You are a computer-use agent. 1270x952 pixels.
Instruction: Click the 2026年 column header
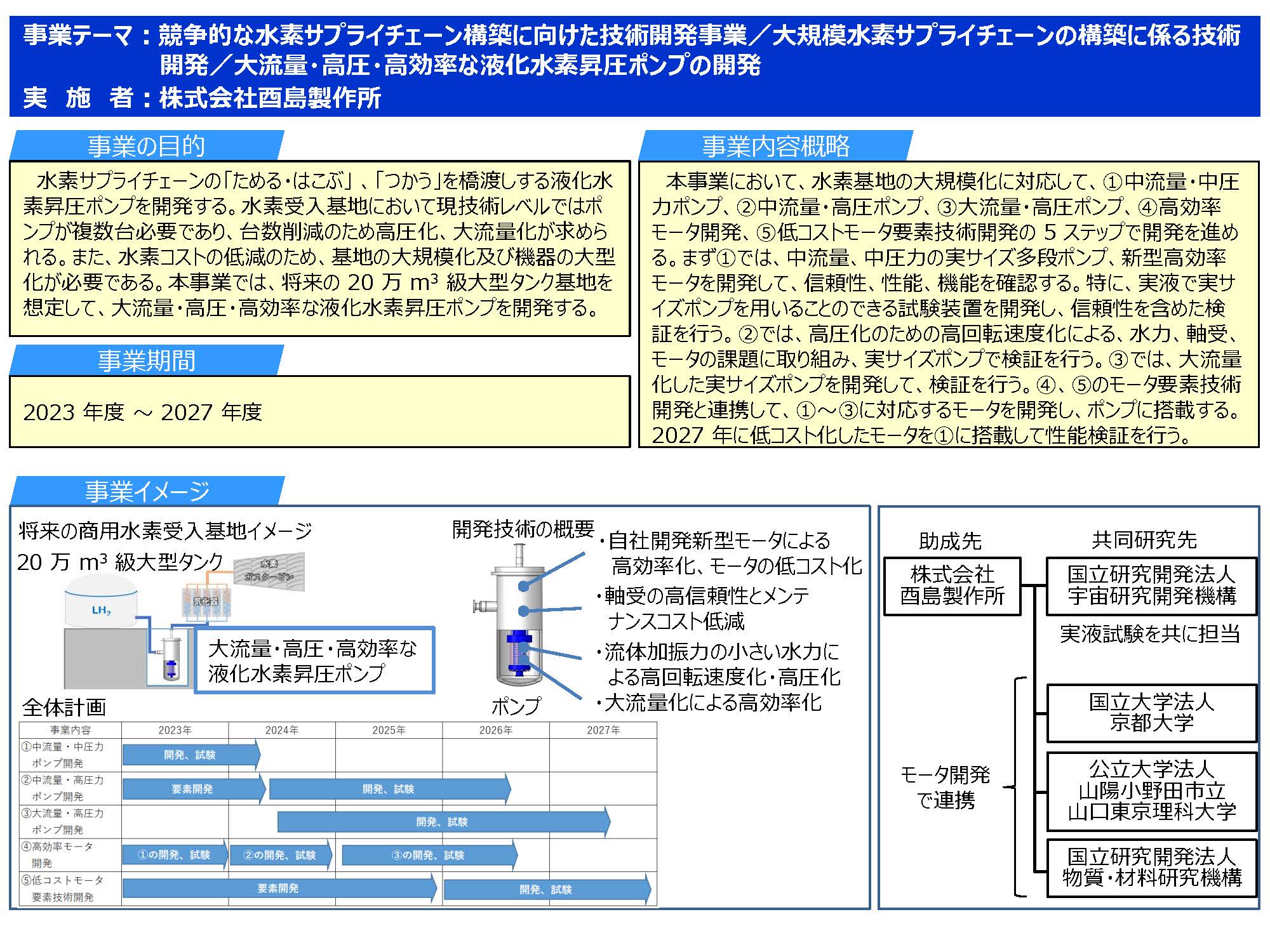(495, 730)
